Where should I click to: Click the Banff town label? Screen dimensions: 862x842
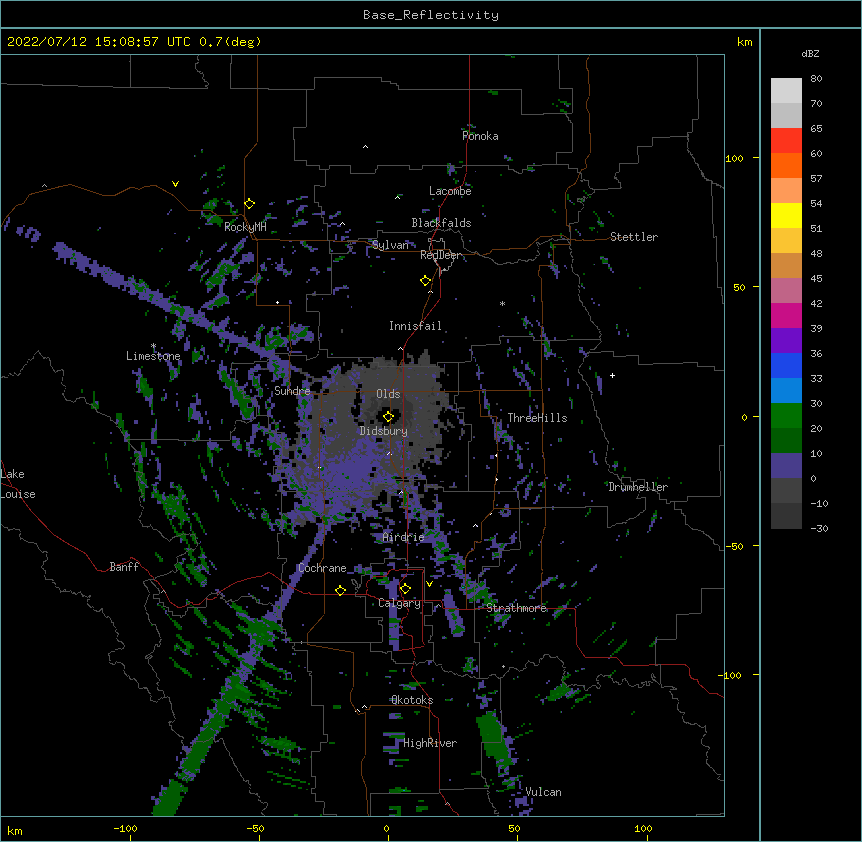(x=124, y=567)
